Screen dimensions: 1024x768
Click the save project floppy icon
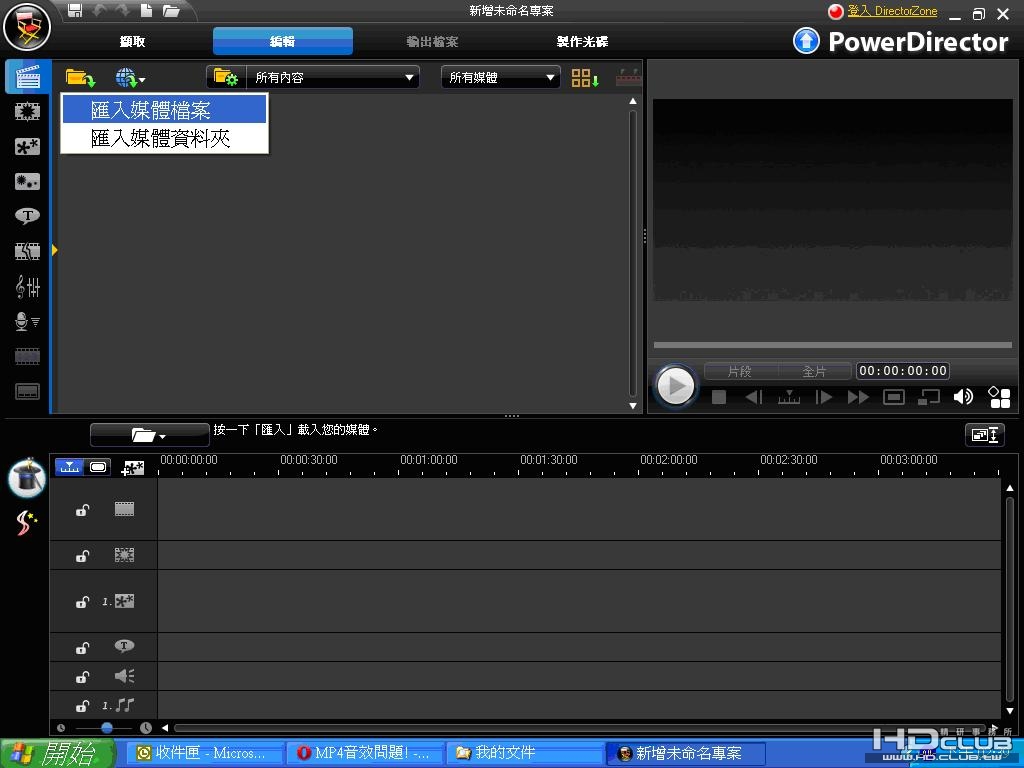tap(75, 10)
